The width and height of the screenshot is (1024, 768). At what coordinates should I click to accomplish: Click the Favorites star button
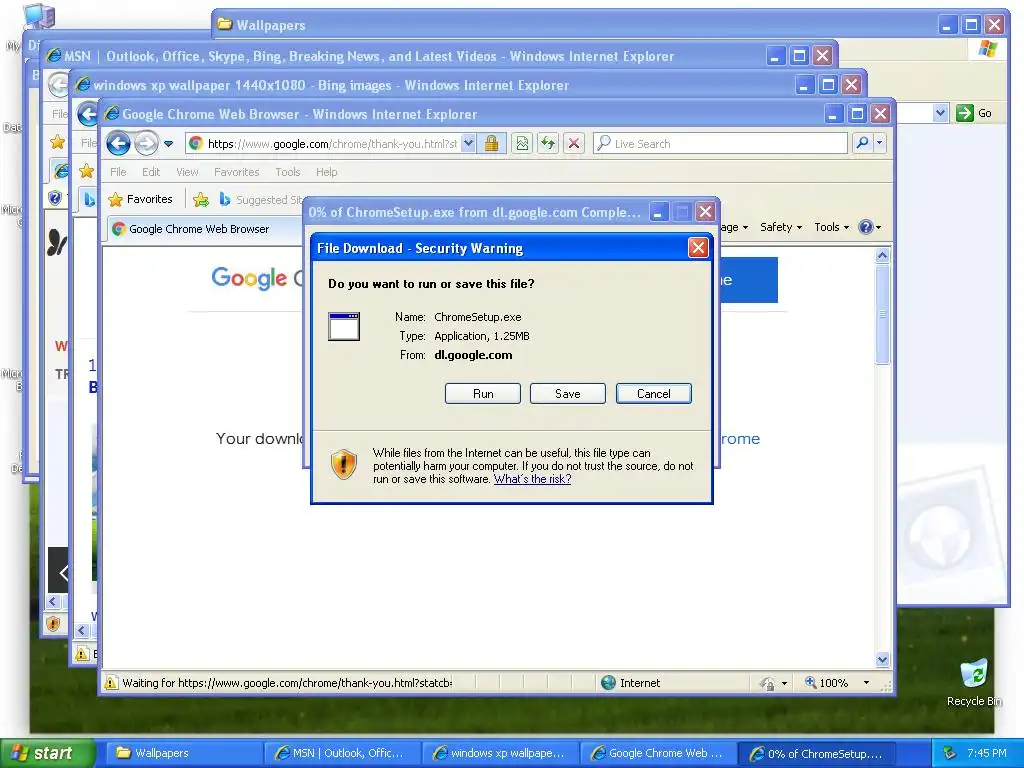tap(140, 199)
